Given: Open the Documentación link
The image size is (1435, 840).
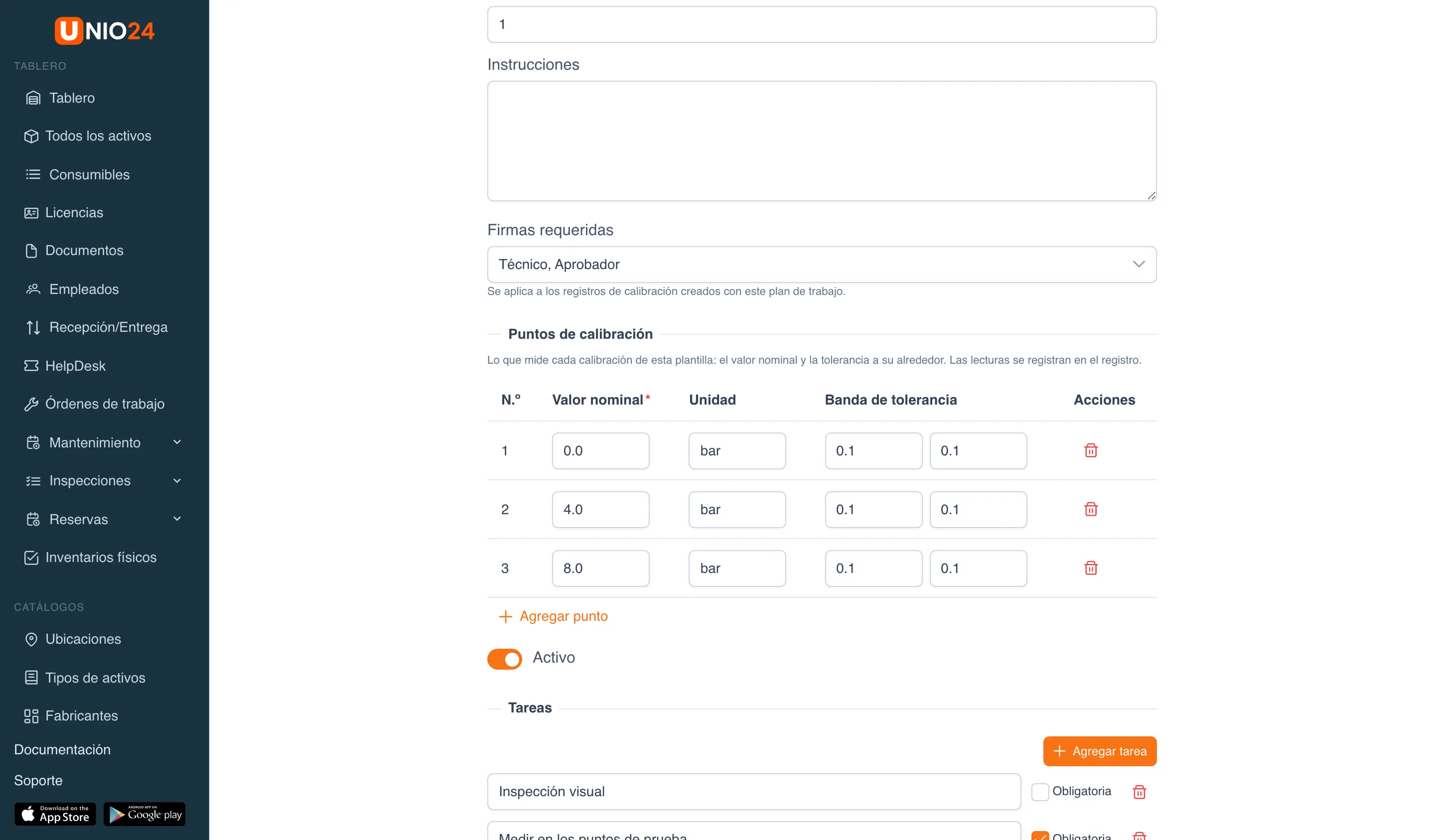Looking at the screenshot, I should coord(62,749).
